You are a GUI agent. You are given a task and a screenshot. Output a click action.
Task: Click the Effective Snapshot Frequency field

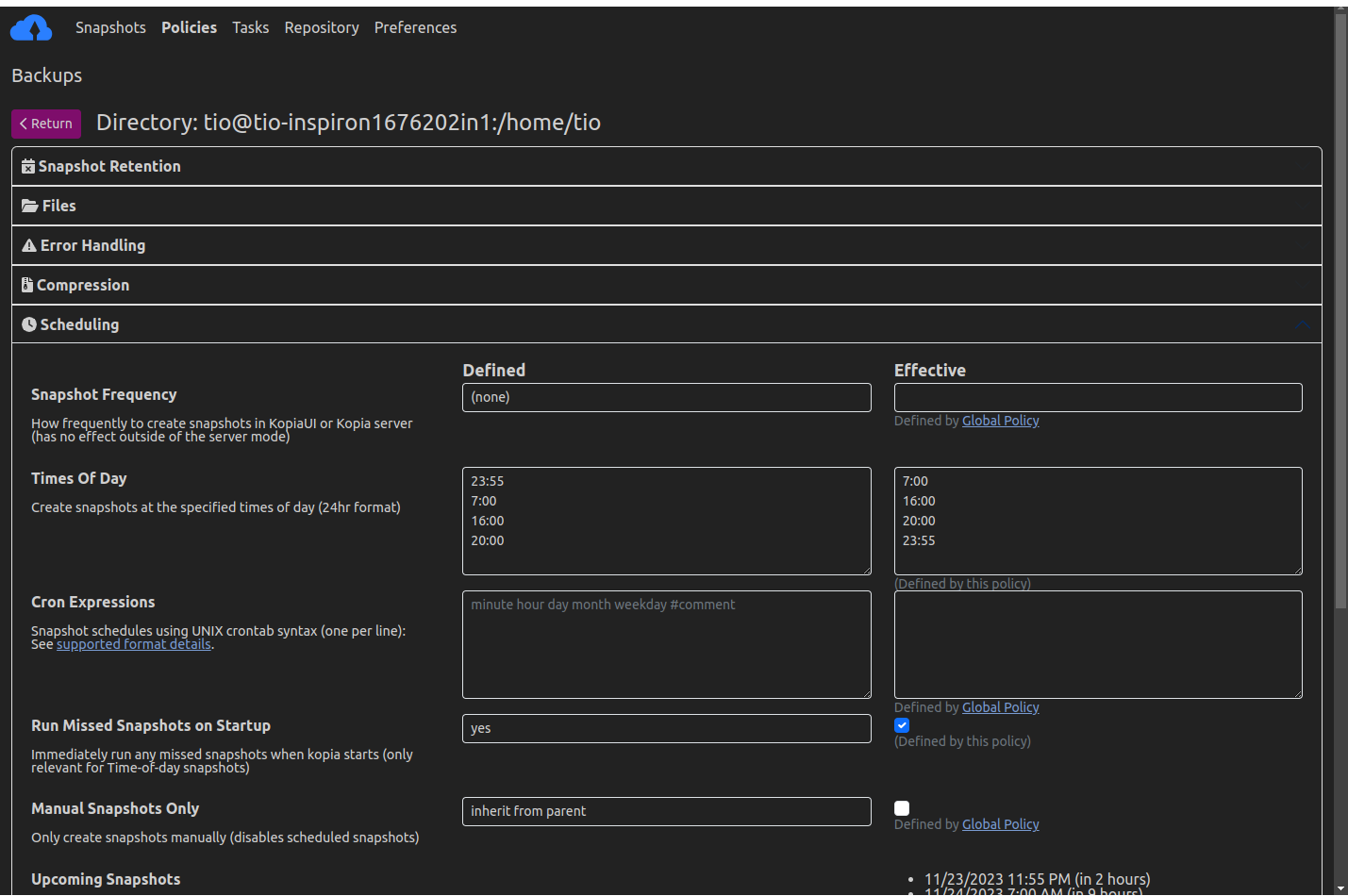pos(1098,397)
